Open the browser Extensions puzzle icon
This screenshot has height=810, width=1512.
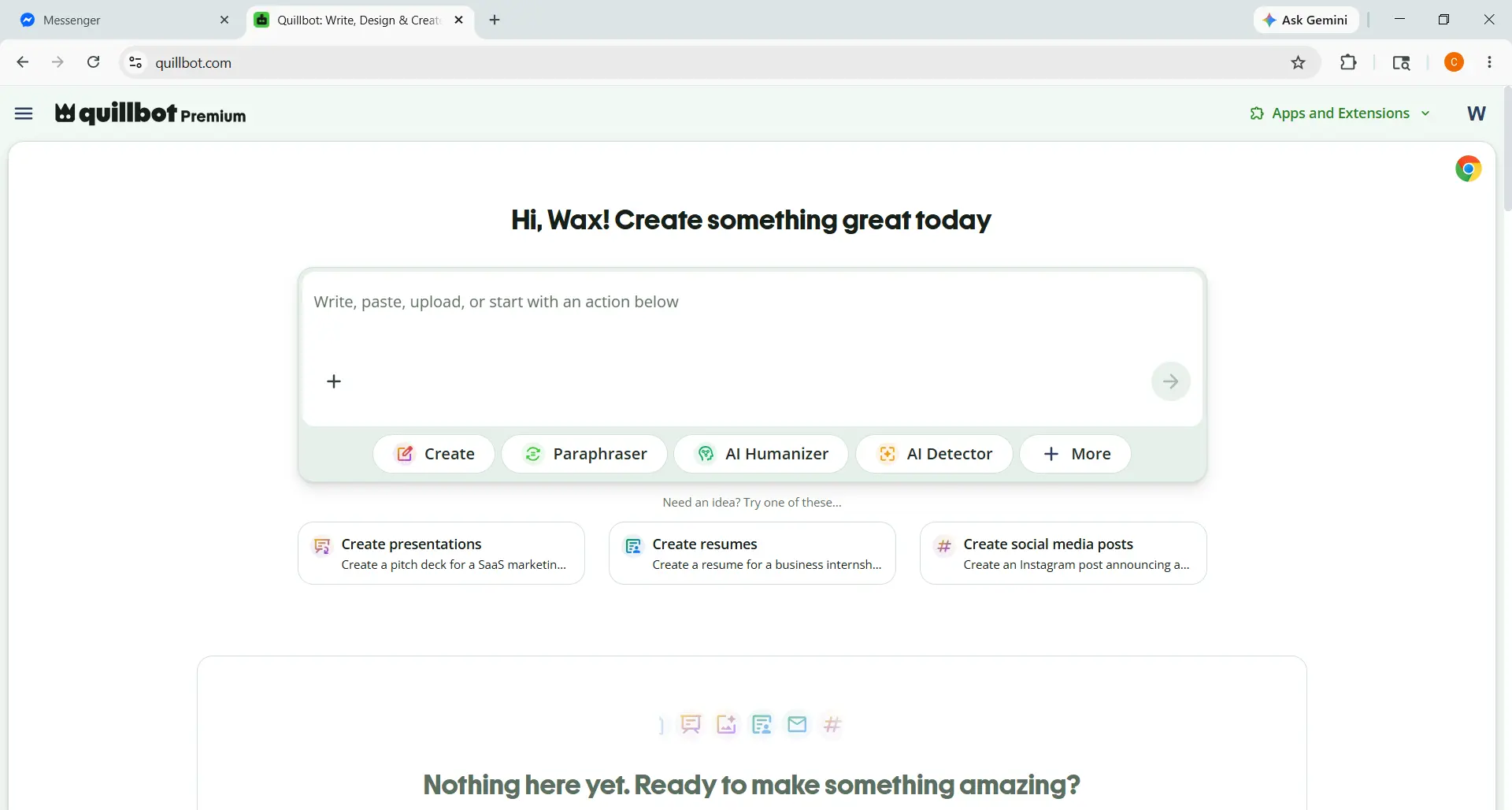[1348, 62]
